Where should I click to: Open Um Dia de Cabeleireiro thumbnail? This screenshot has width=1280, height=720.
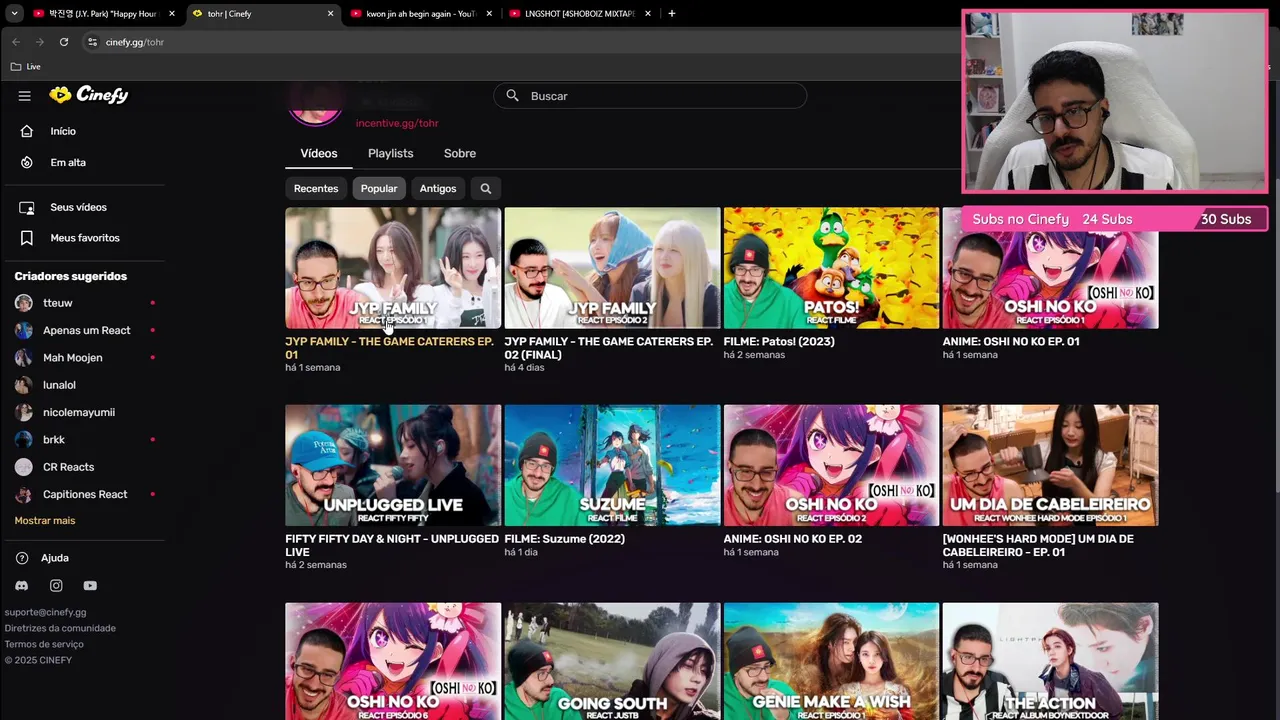coord(1050,465)
